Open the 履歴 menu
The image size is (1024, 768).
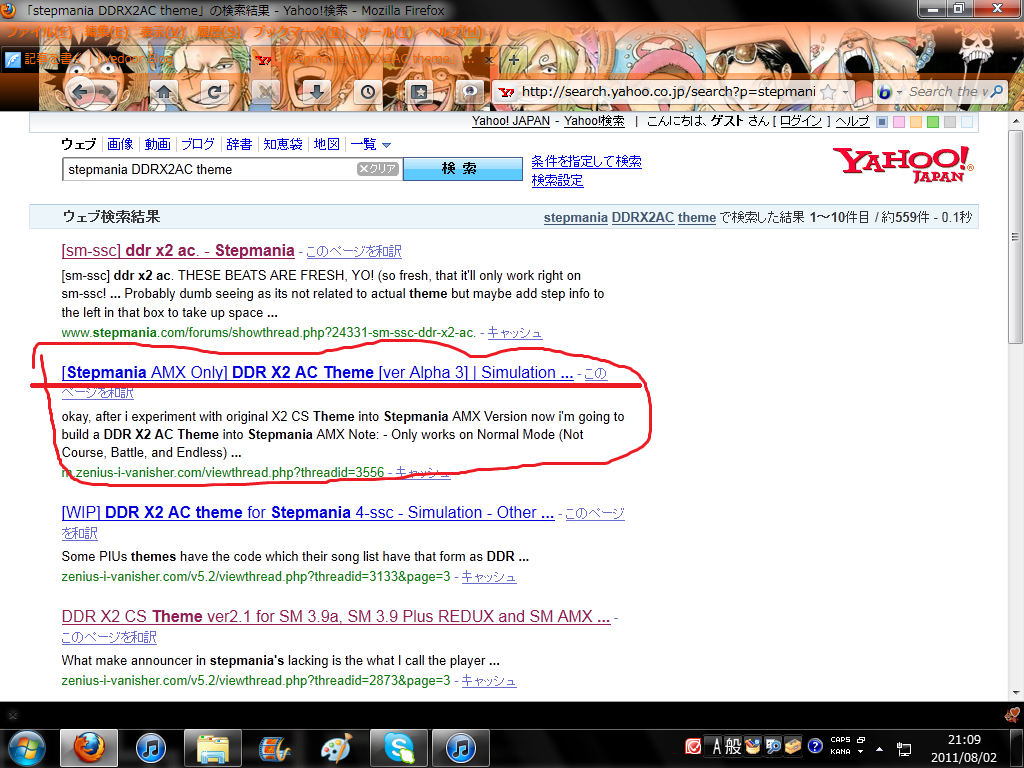coord(219,32)
